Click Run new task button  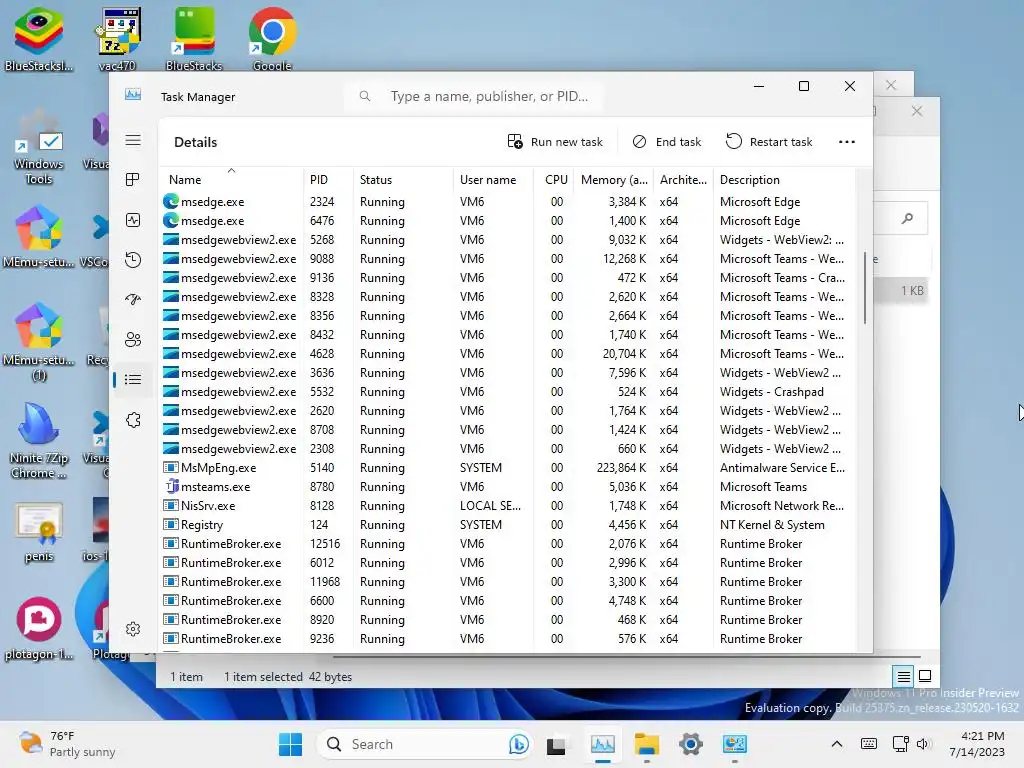point(555,142)
